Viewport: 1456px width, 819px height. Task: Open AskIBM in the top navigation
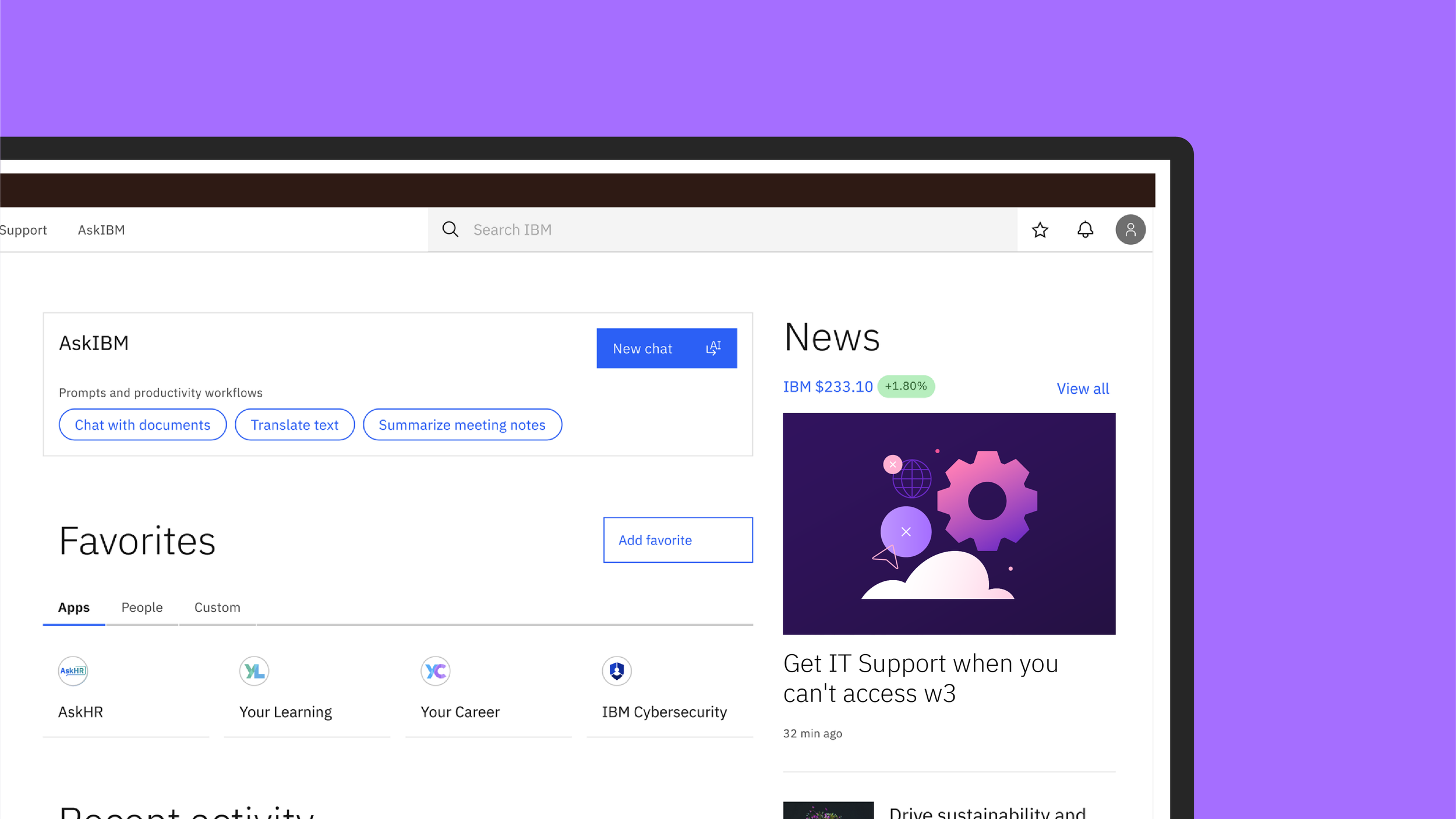[101, 230]
